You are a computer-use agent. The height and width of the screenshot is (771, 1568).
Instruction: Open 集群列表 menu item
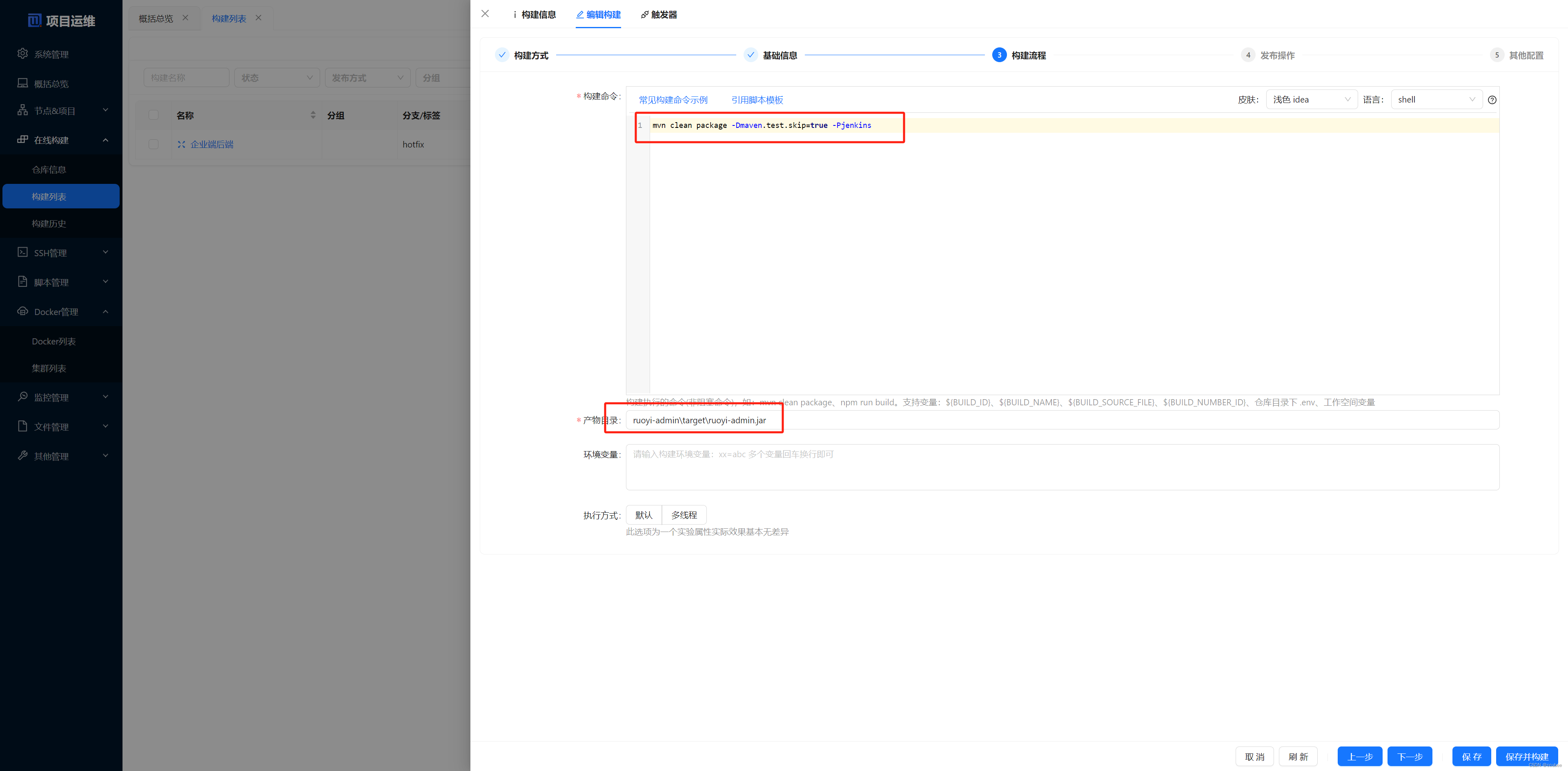[61, 368]
